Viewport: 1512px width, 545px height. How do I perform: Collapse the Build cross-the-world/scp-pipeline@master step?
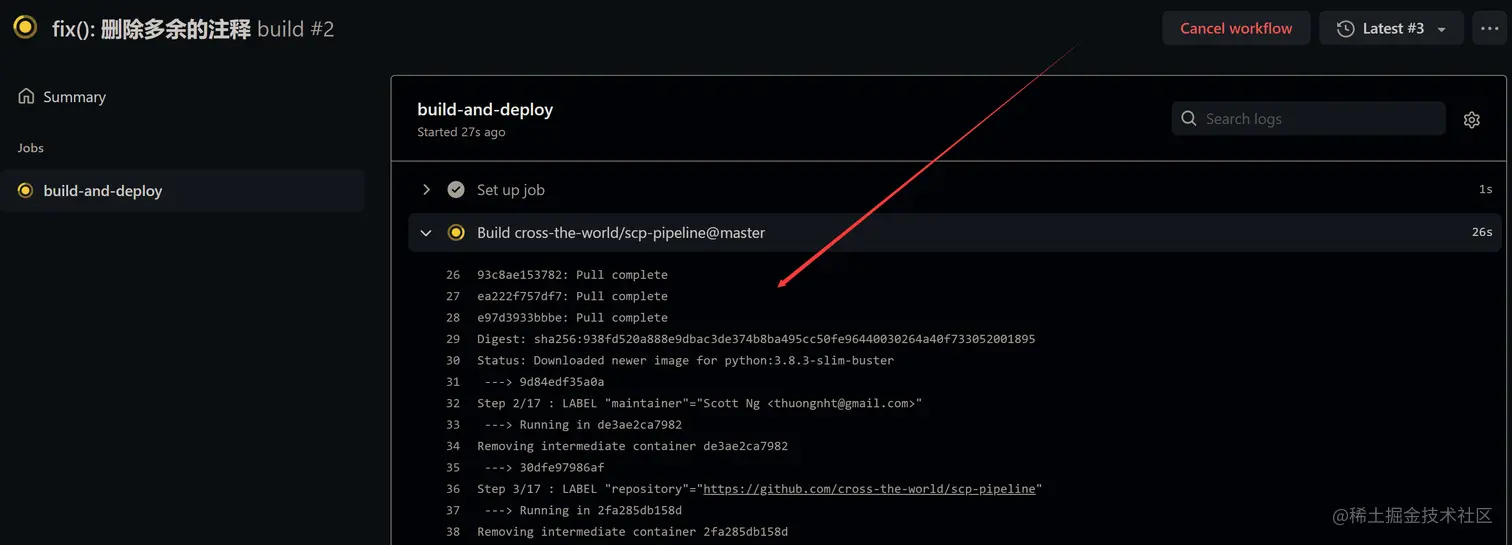coord(426,232)
